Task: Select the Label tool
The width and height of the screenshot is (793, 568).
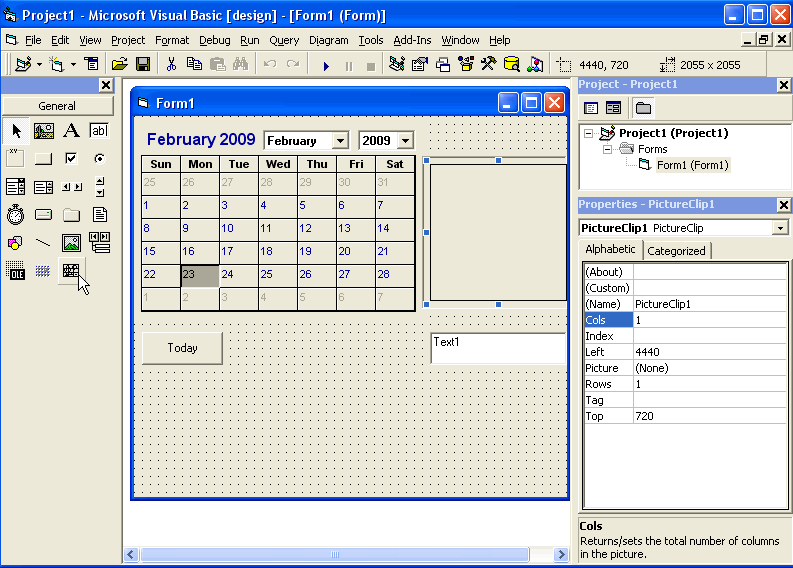Action: pos(71,131)
